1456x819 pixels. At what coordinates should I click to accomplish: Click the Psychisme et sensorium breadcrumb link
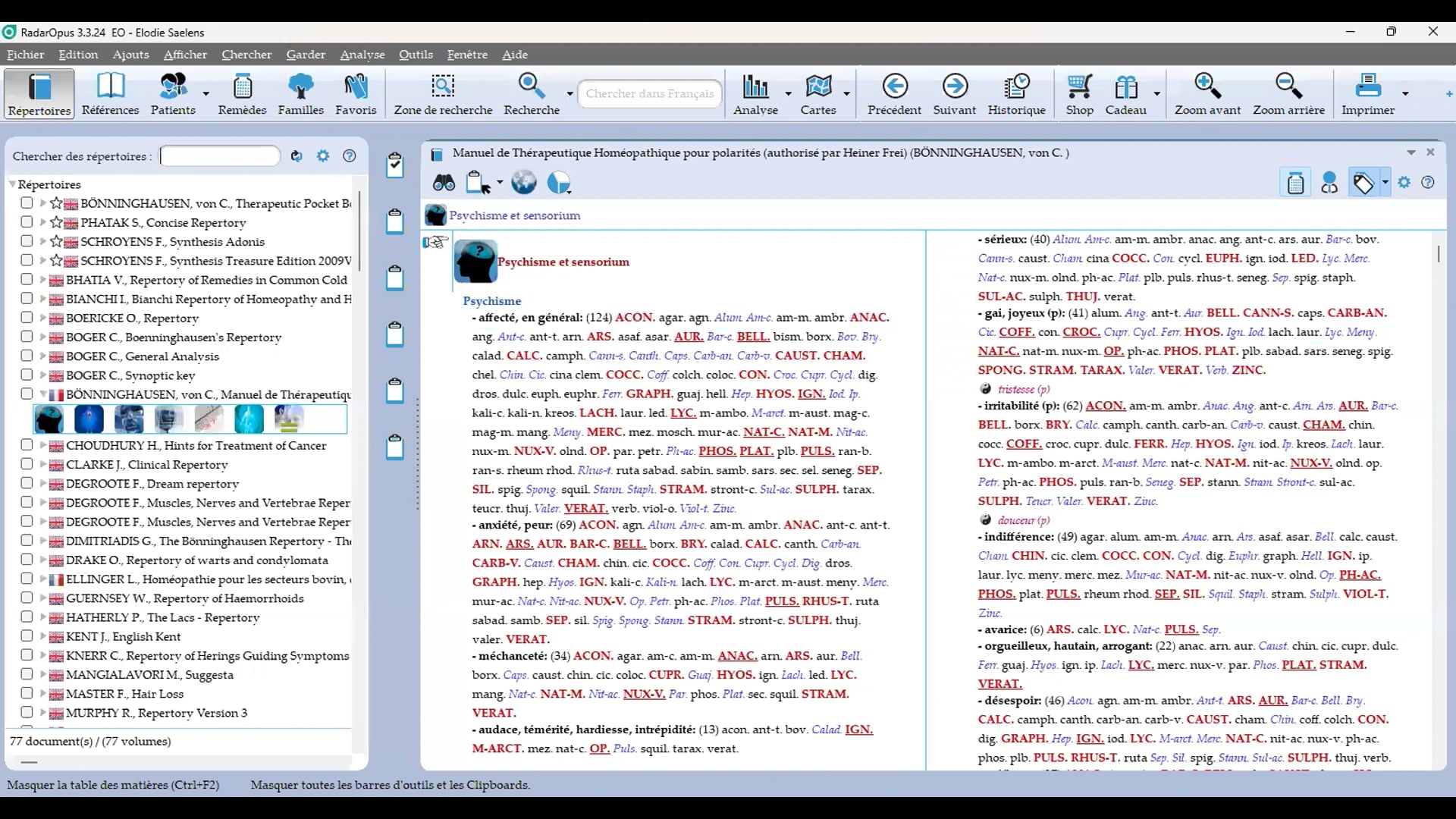[x=515, y=215]
